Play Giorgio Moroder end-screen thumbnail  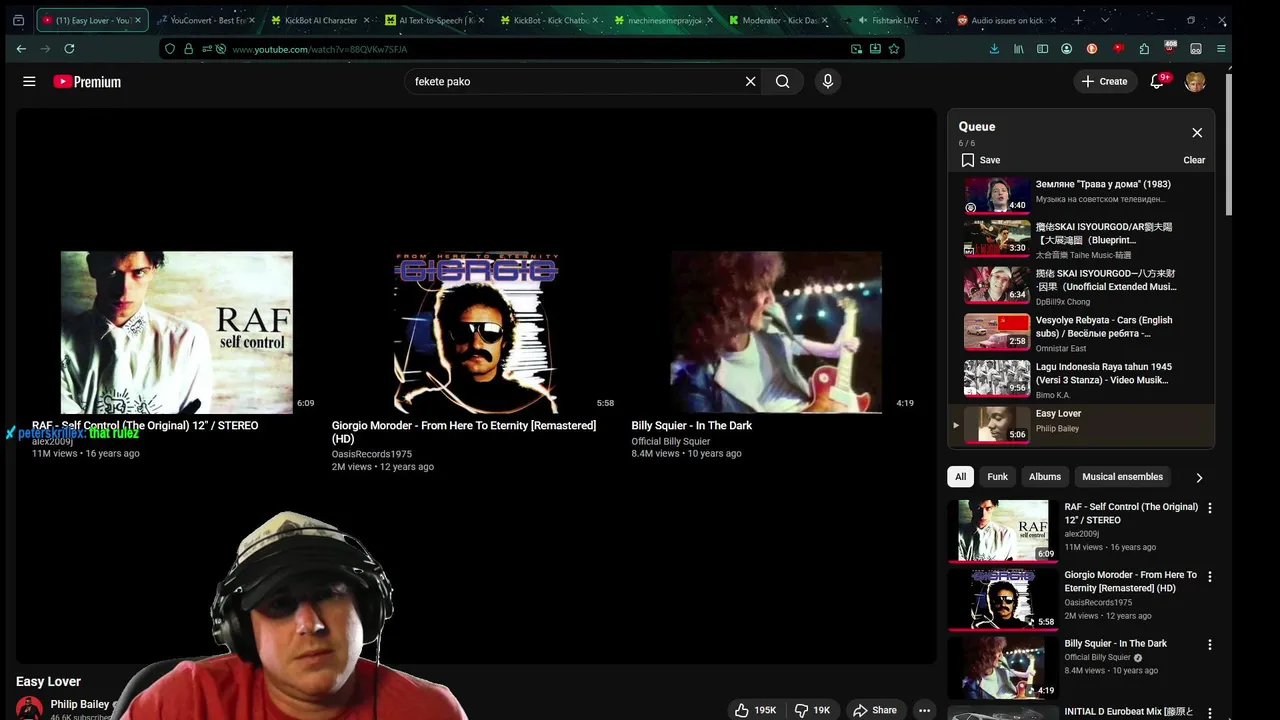(x=476, y=332)
